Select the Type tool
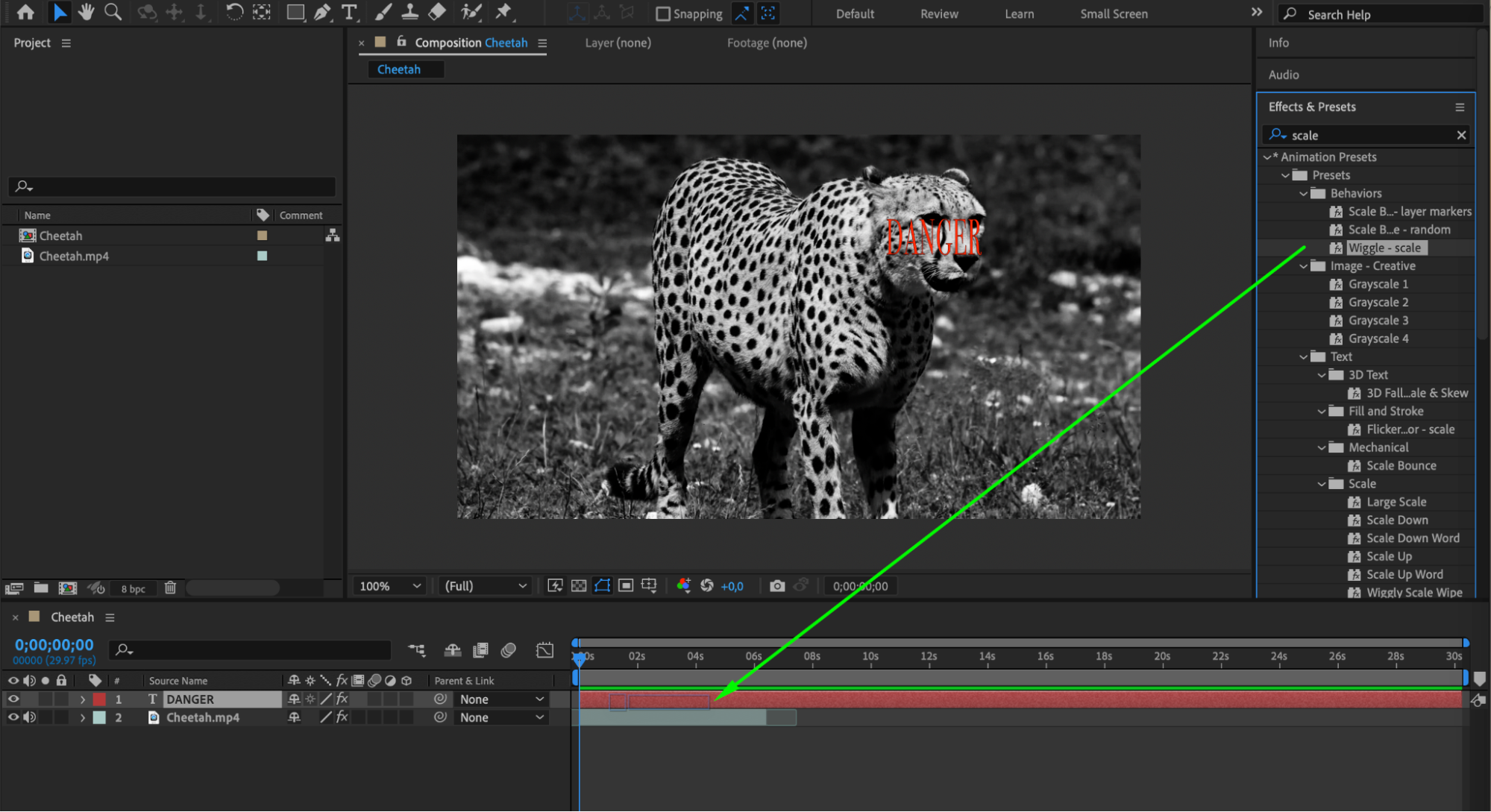The image size is (1491, 812). click(x=348, y=12)
